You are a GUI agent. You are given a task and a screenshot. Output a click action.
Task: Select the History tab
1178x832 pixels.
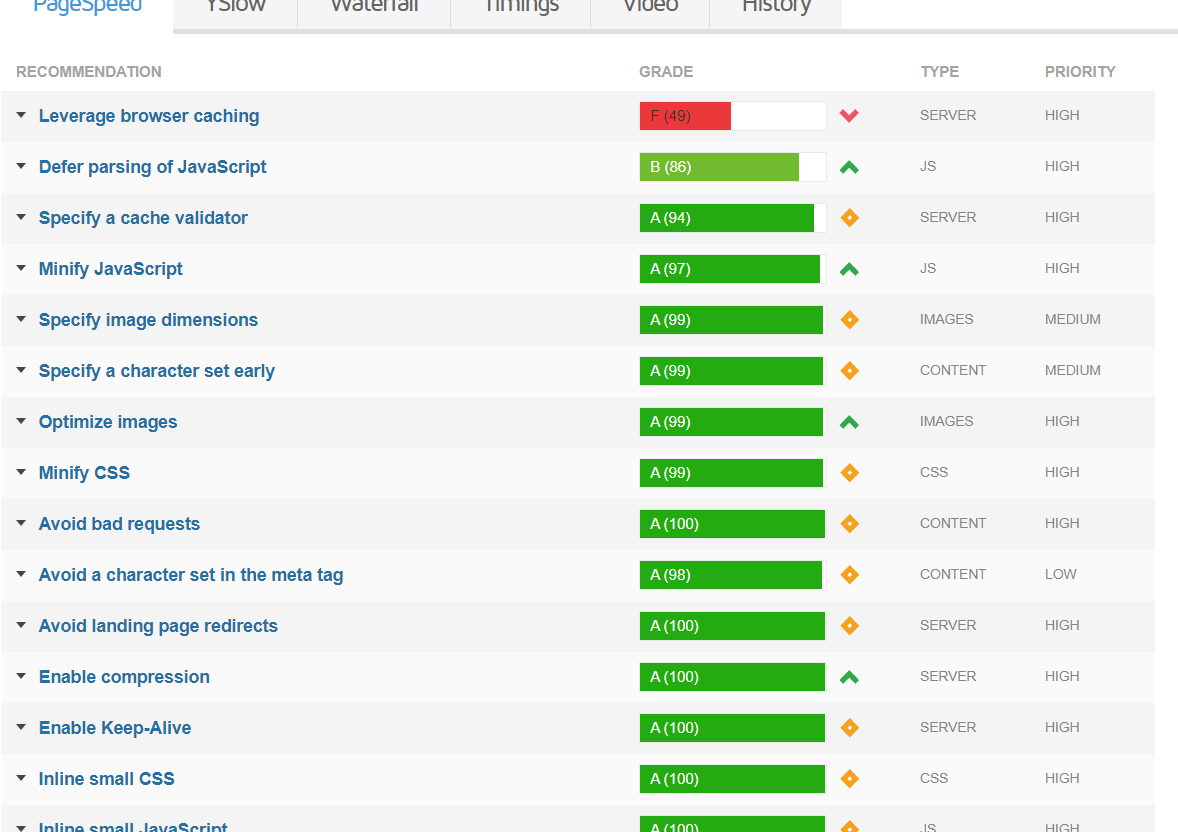[x=776, y=8]
